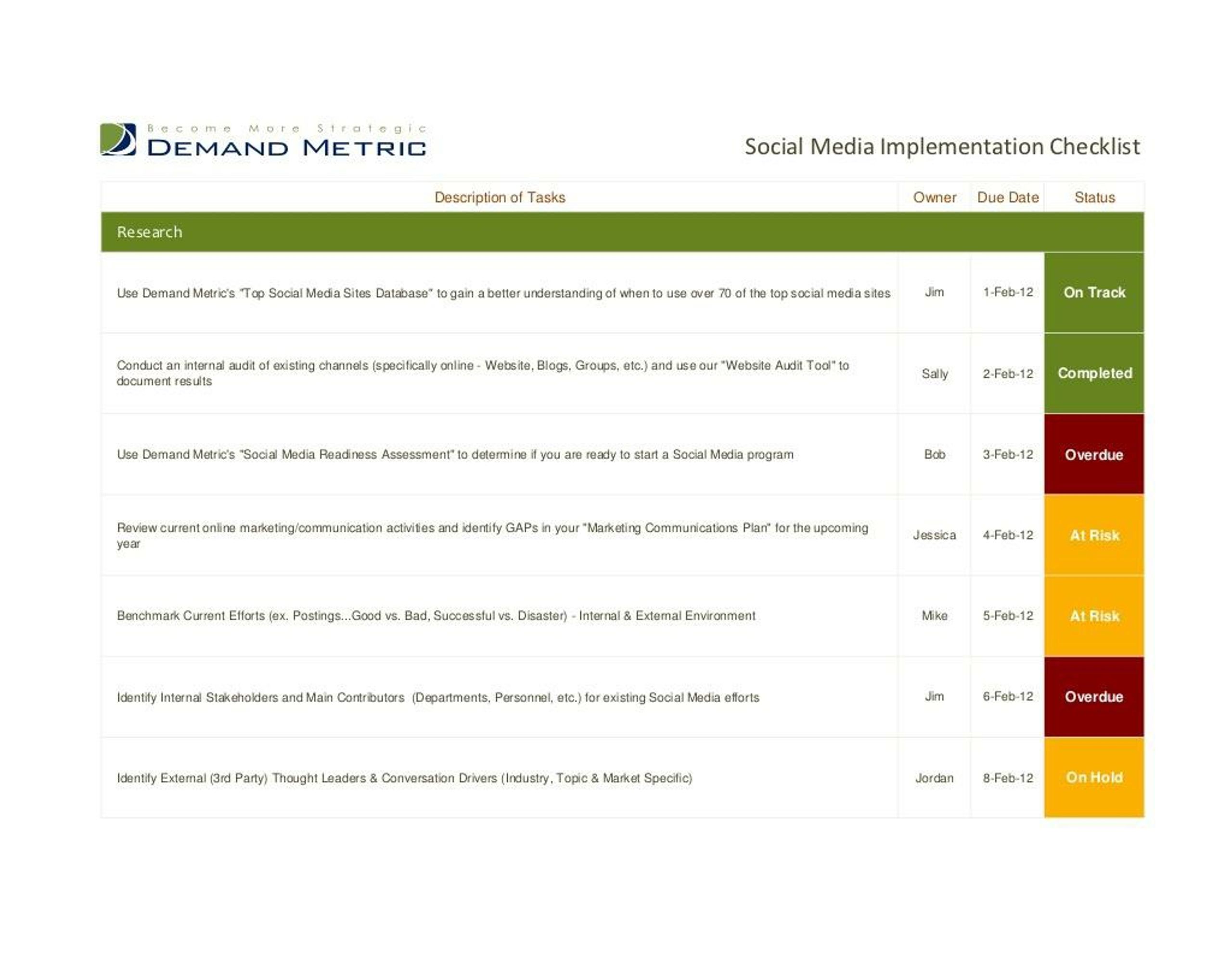Image resolution: width=1232 pixels, height=953 pixels.
Task: Click the 8-Feb-12 due date
Action: pos(1008,778)
